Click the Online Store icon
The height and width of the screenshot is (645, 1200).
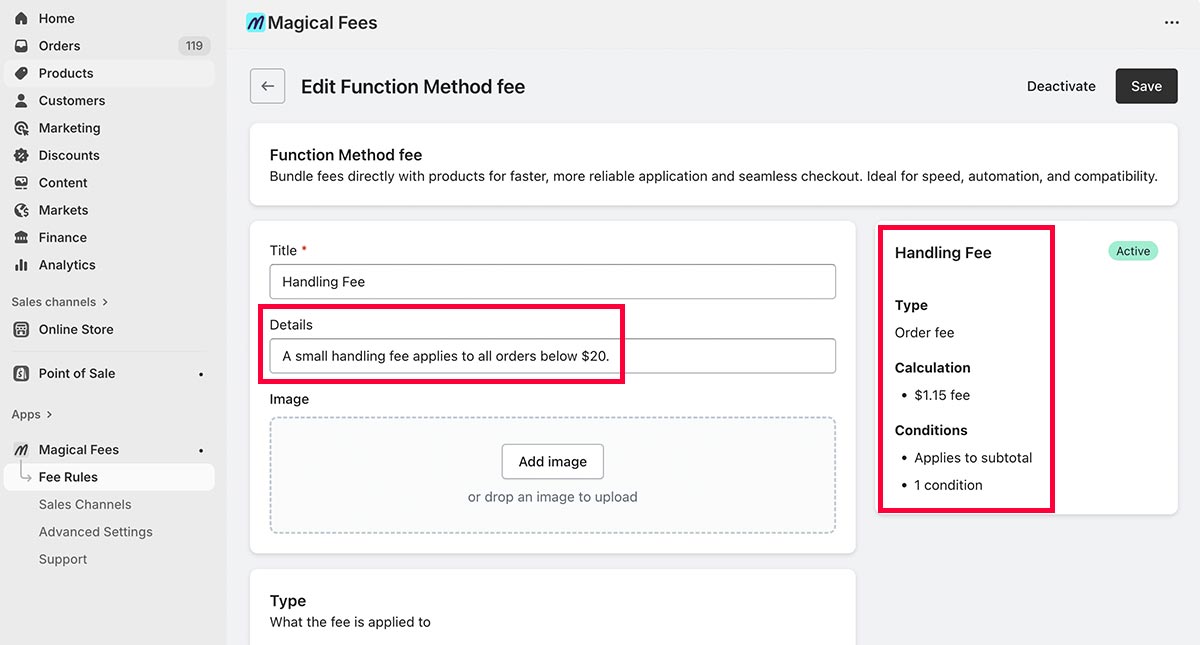[x=21, y=330]
